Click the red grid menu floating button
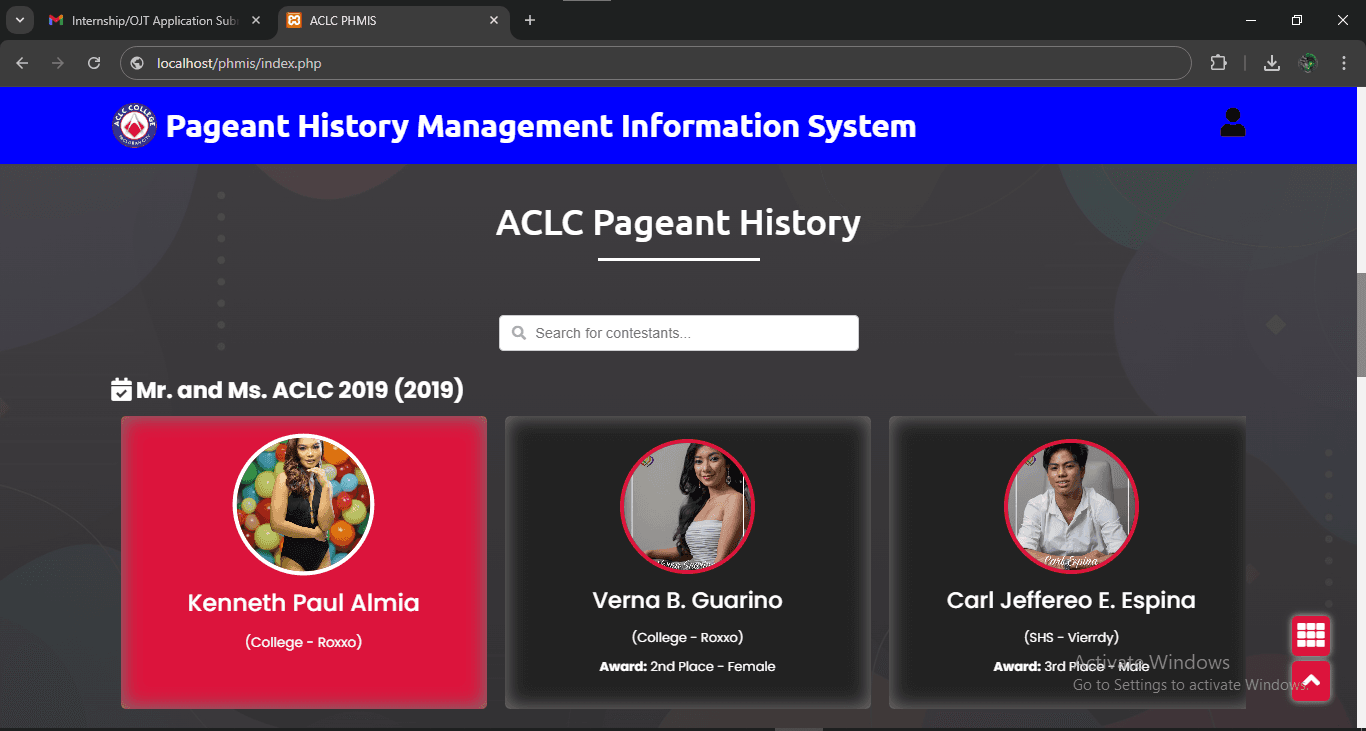The height and width of the screenshot is (731, 1366). tap(1310, 635)
